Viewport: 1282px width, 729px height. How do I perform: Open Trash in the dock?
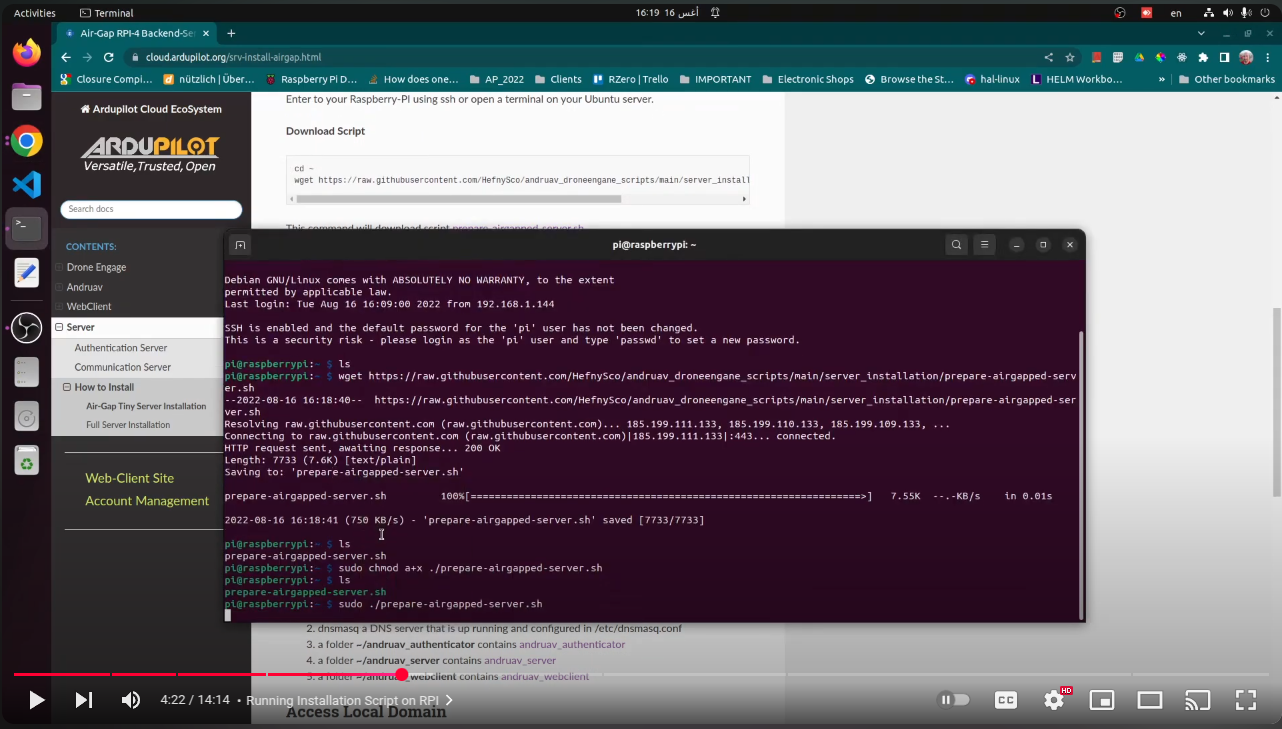click(x=27, y=460)
